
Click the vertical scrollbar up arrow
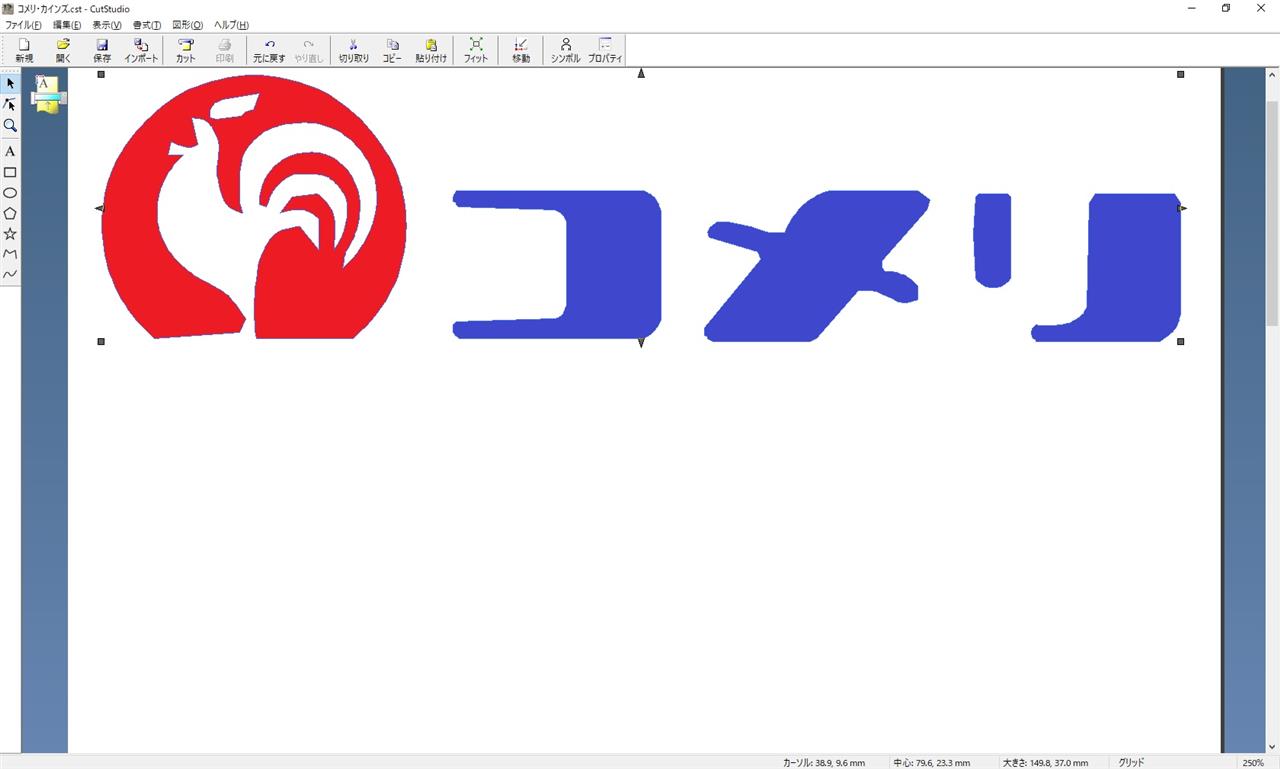(1272, 76)
